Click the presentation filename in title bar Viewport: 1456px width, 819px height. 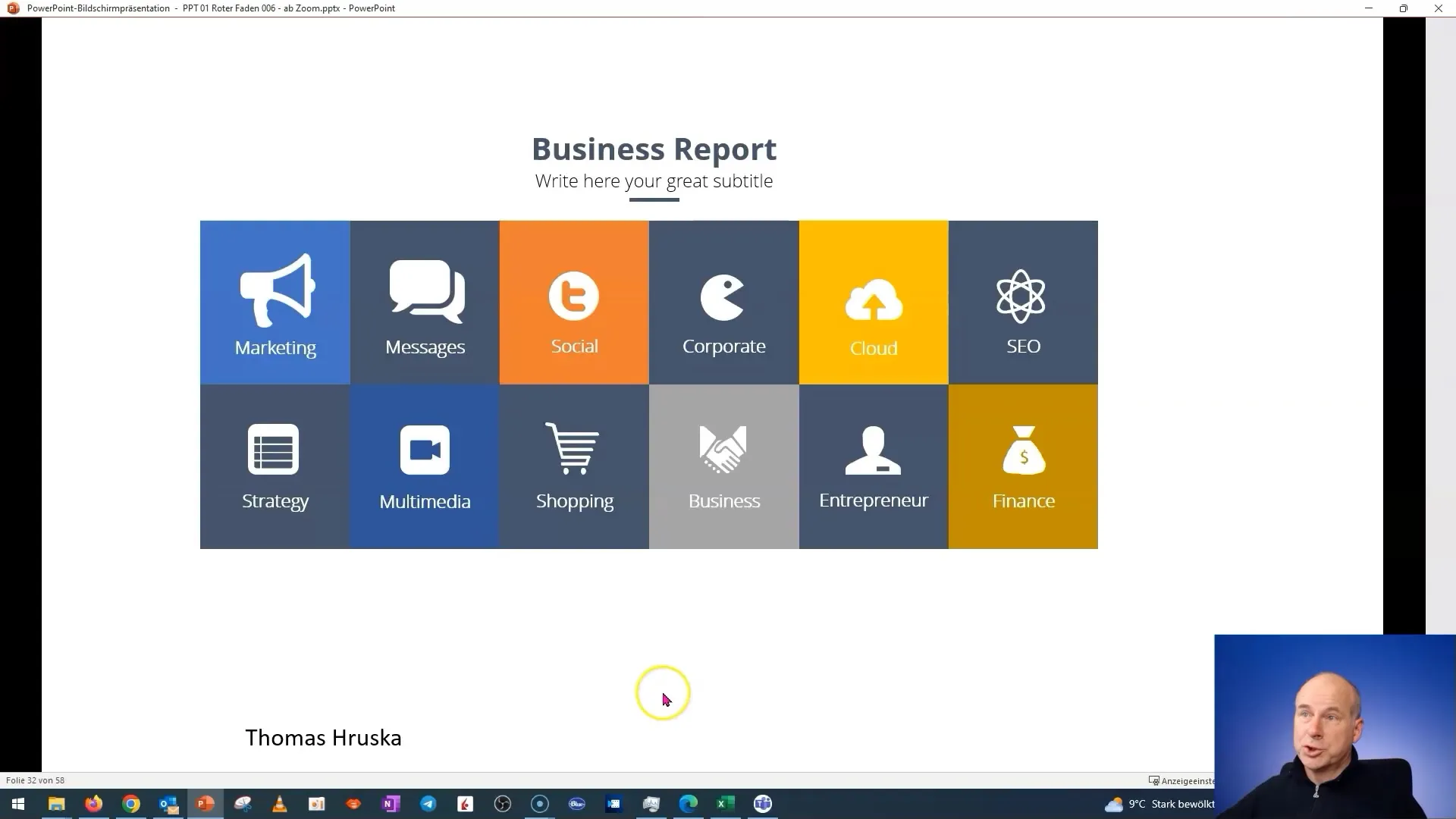tap(269, 8)
